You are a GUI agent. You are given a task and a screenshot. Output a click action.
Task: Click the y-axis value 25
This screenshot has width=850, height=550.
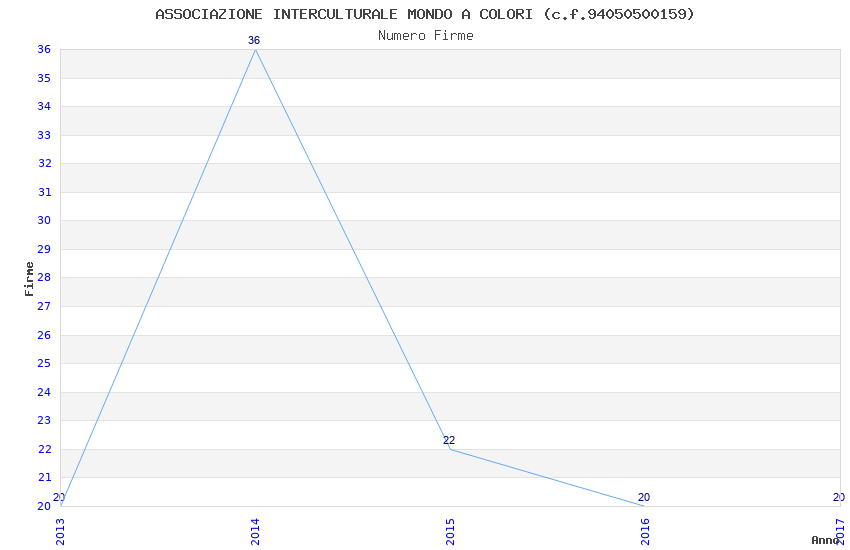[x=44, y=363]
